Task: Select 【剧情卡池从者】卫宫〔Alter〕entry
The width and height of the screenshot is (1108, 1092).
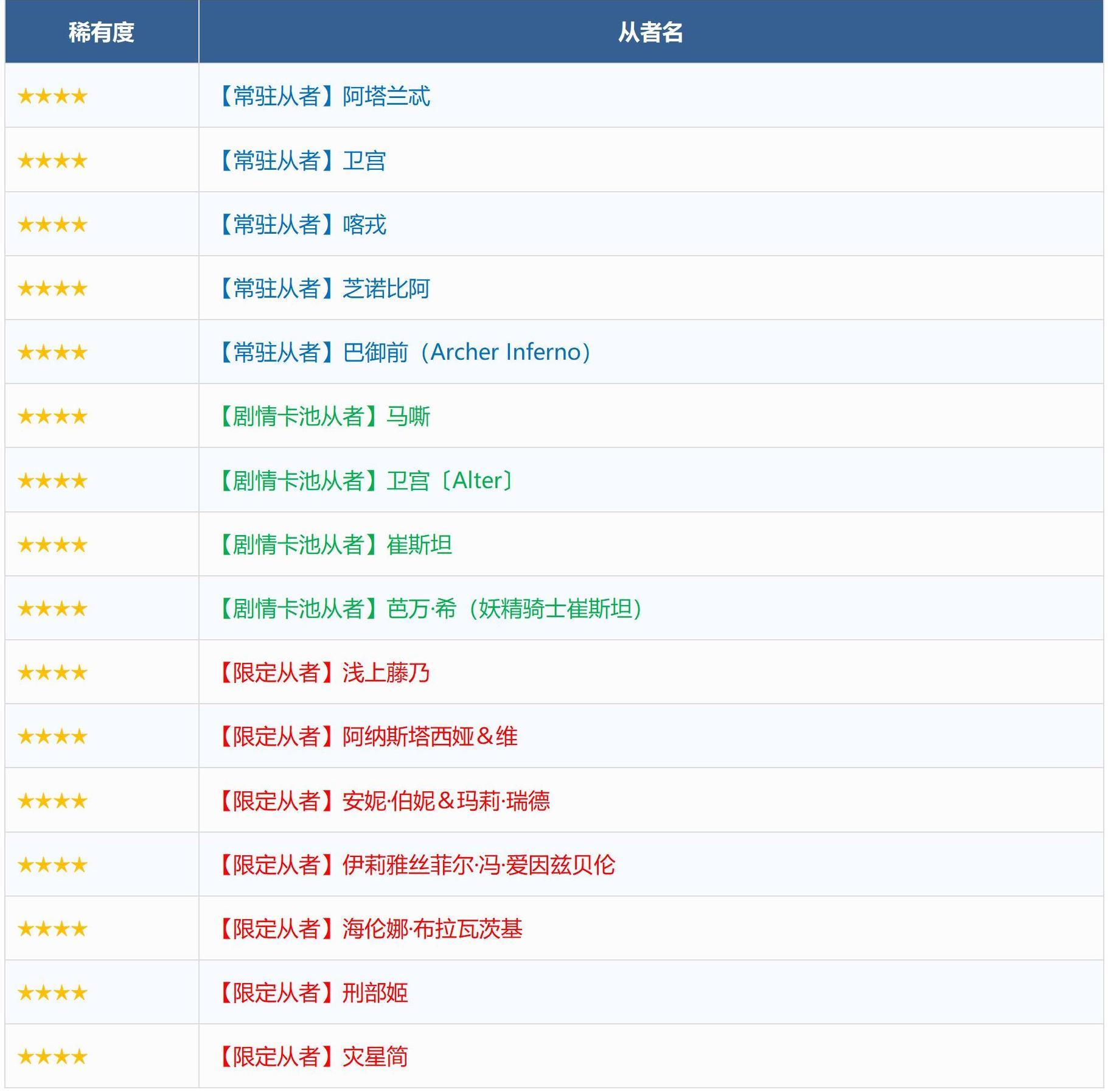Action: [366, 481]
